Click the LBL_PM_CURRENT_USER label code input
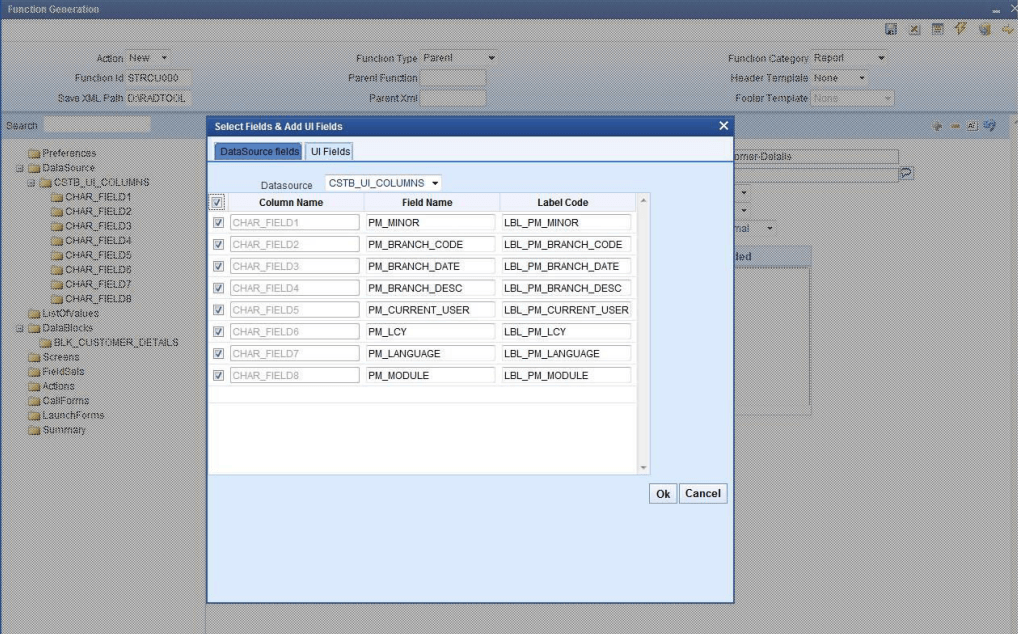 (x=566, y=310)
